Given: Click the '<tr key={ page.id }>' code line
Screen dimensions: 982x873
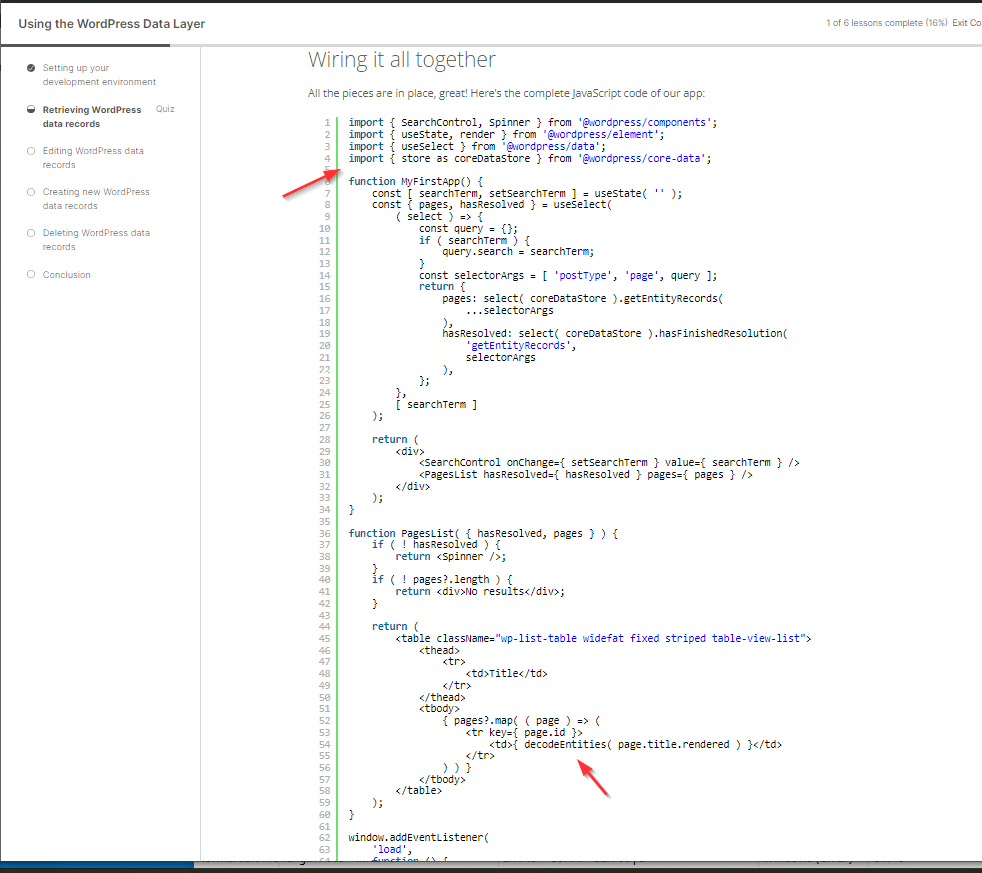Looking at the screenshot, I should point(524,733).
